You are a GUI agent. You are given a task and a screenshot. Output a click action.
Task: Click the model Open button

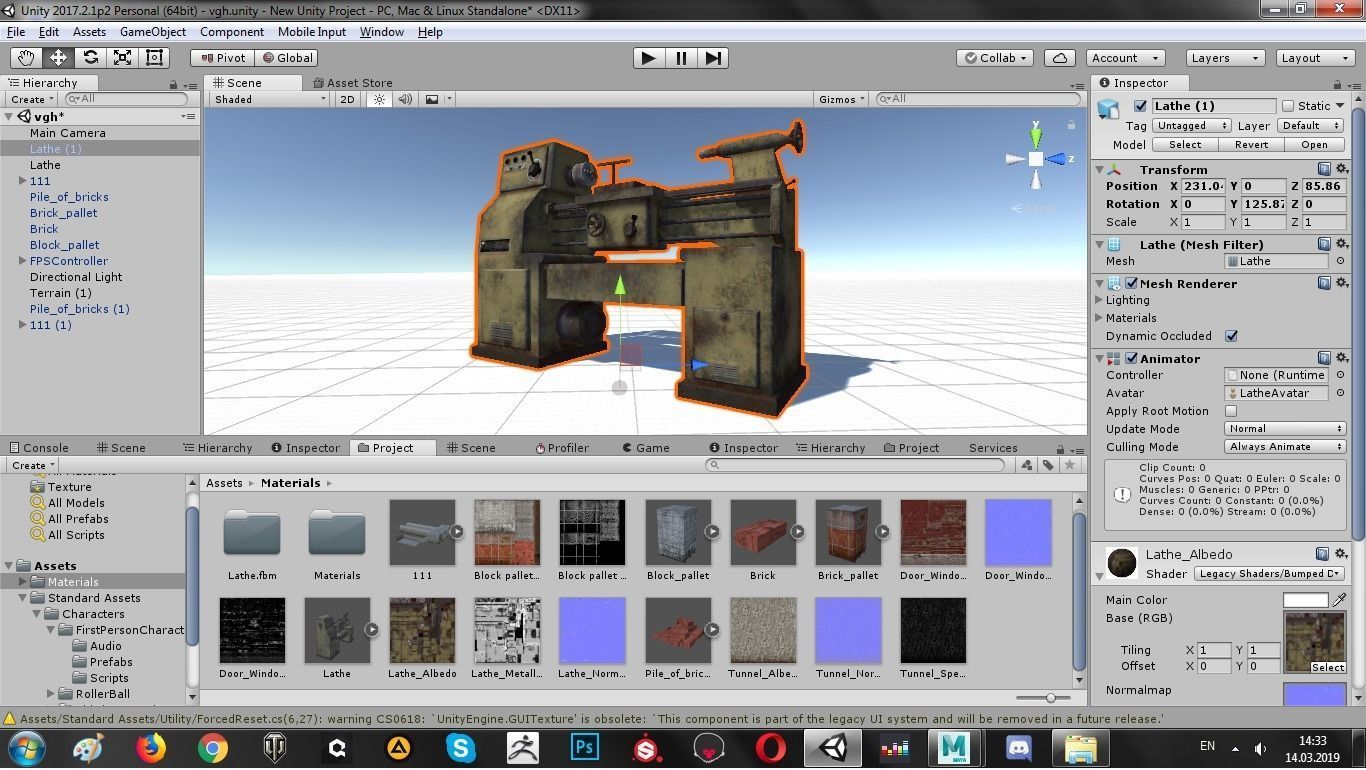coord(1315,145)
